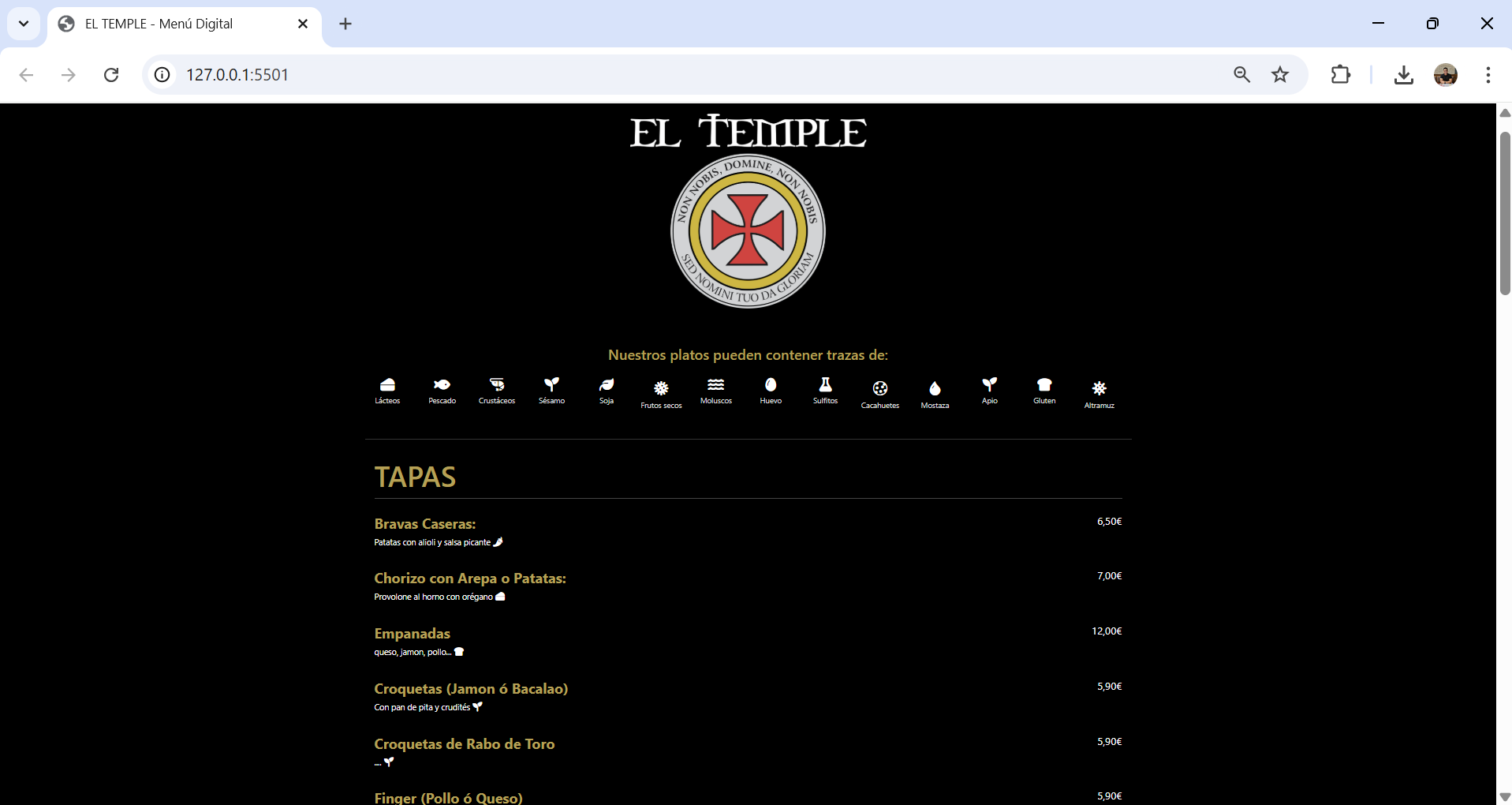Image resolution: width=1512 pixels, height=805 pixels.
Task: Open the tab search dropdown arrow
Action: pyautogui.click(x=24, y=24)
